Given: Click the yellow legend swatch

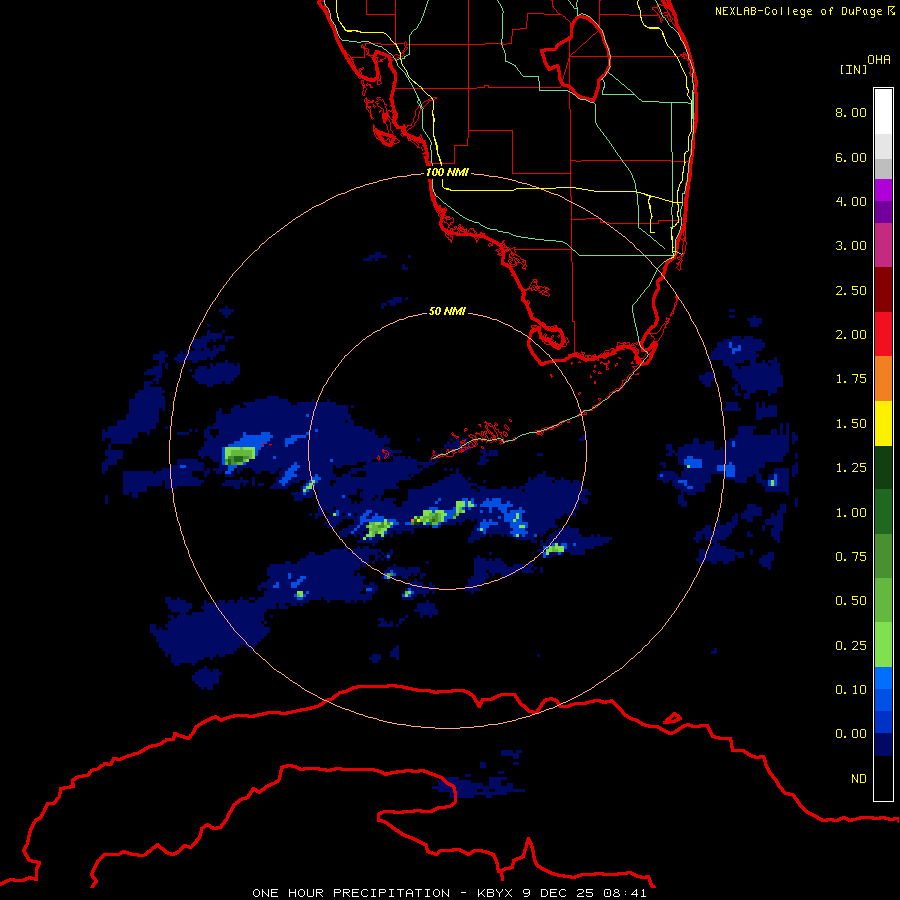Looking at the screenshot, I should 883,424.
